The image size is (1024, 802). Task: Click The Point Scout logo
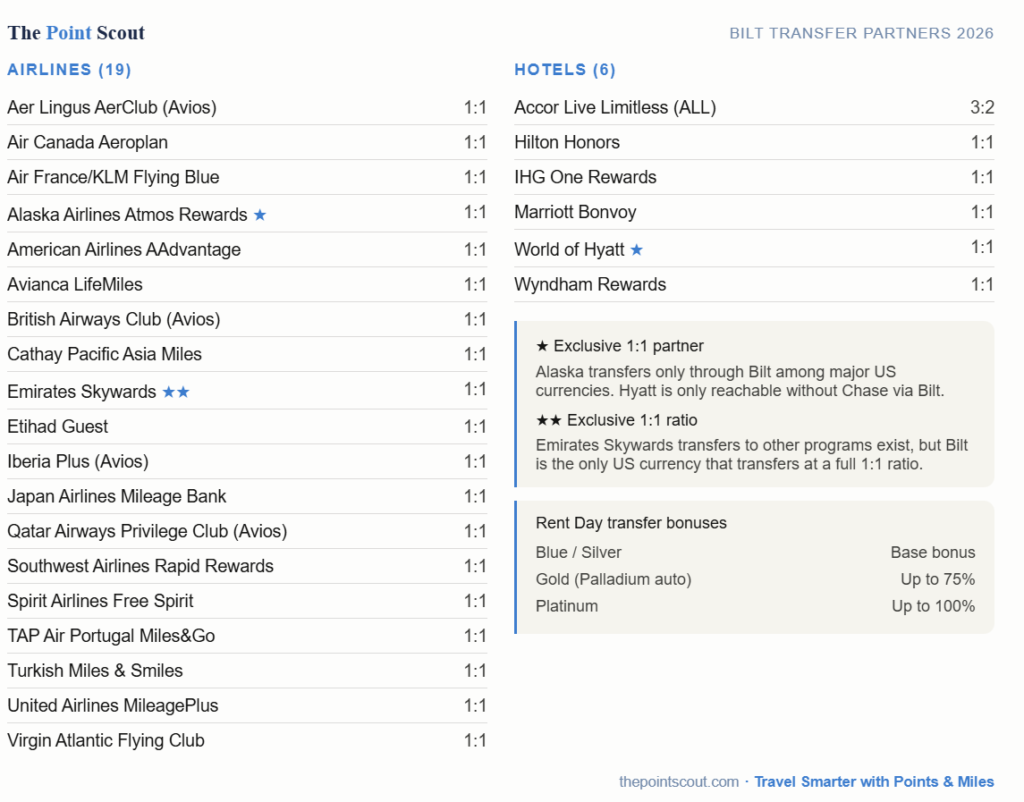[76, 33]
